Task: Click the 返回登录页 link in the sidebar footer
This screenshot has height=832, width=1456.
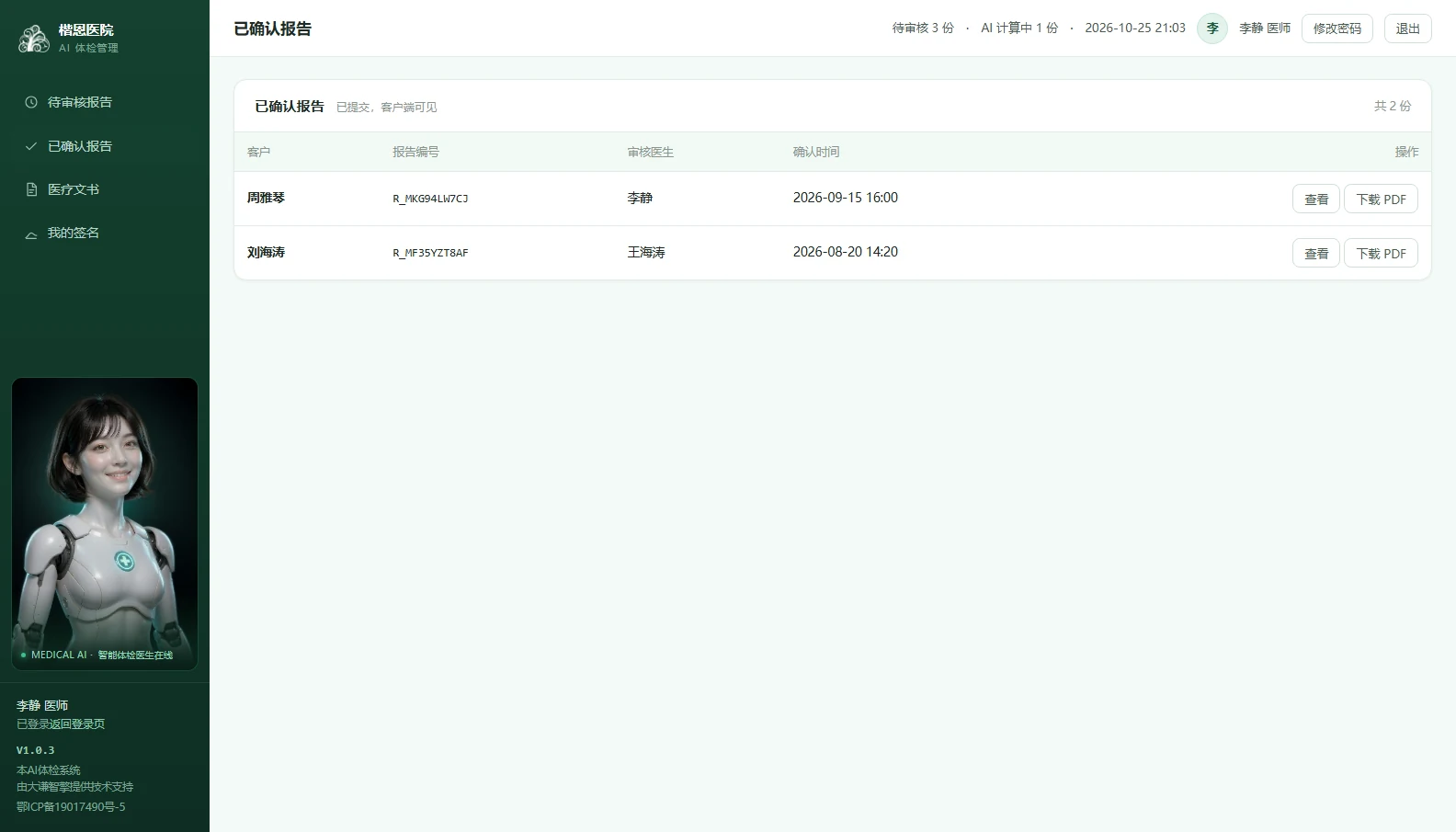Action: [77, 724]
